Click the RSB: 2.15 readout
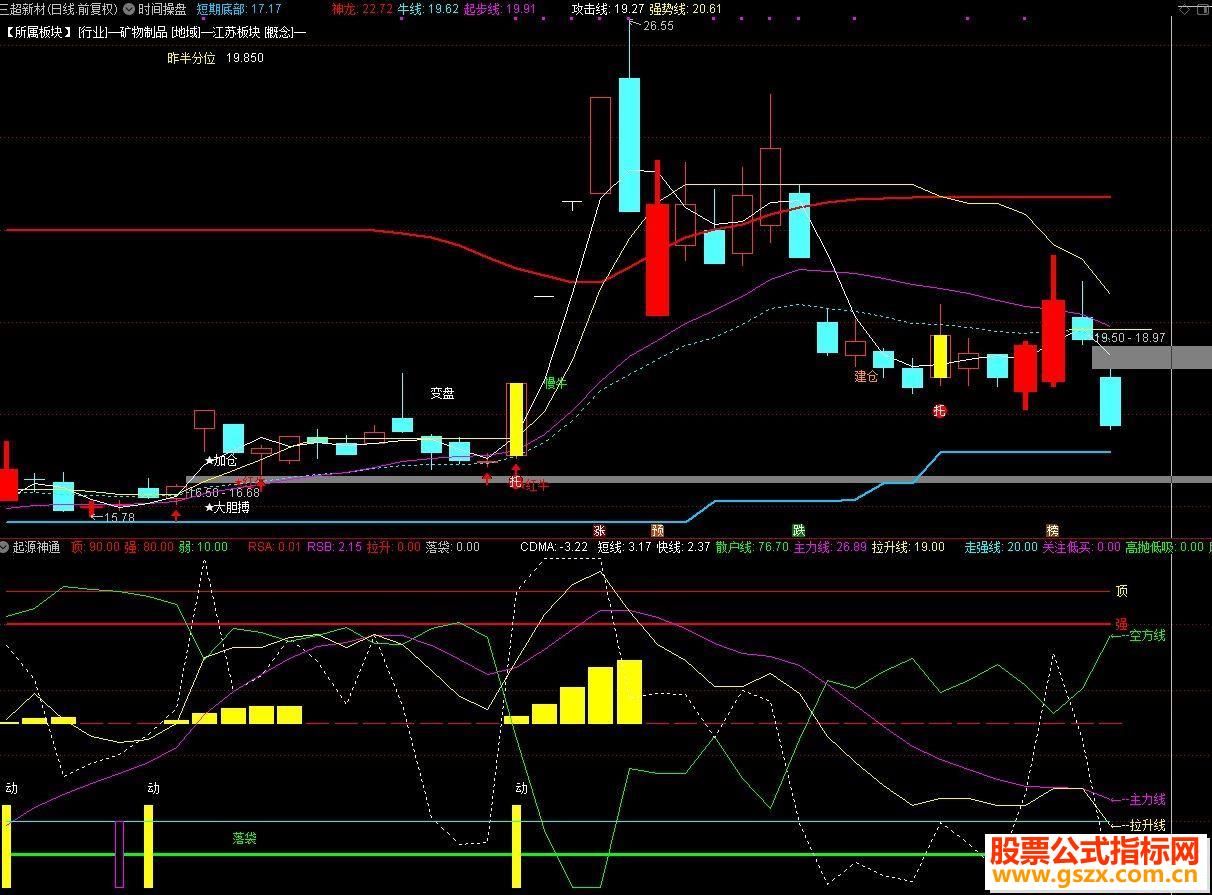Viewport: 1212px width, 895px height. tap(334, 547)
